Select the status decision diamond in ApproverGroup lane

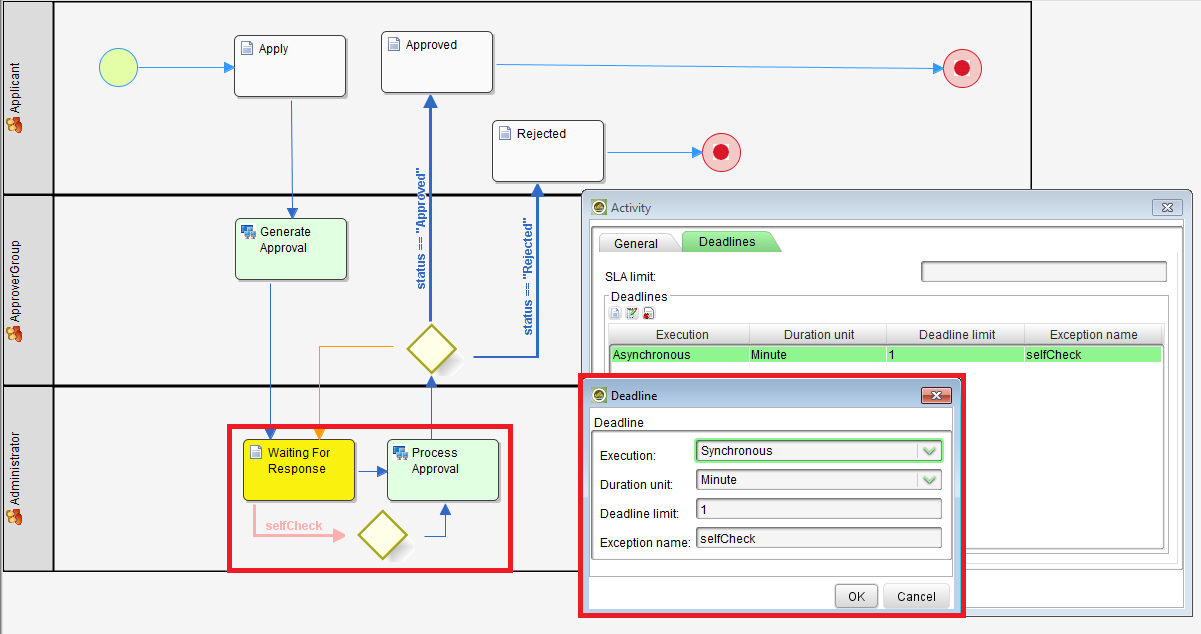pos(431,350)
